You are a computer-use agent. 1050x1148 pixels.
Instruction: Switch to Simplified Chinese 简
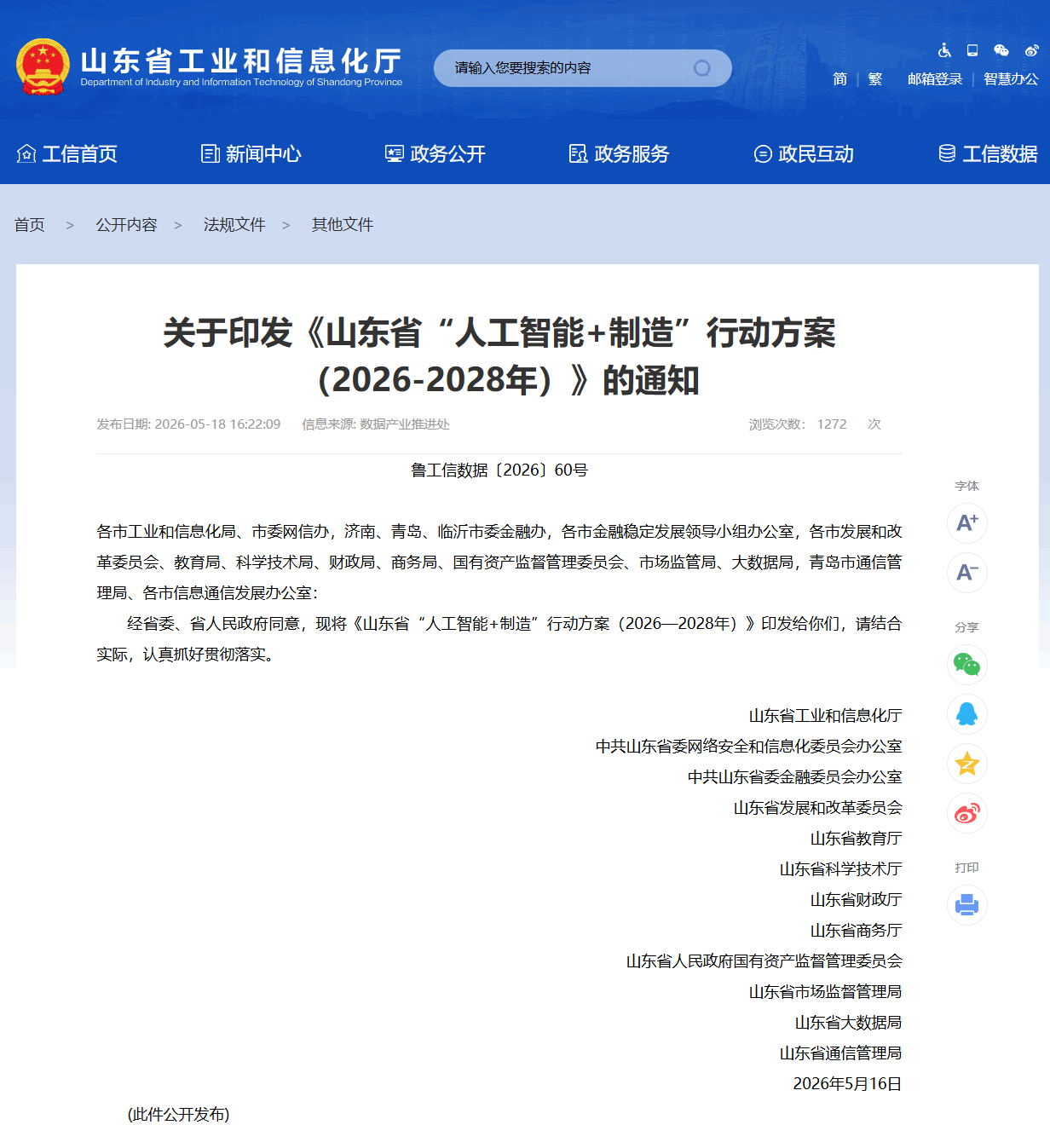tap(839, 79)
